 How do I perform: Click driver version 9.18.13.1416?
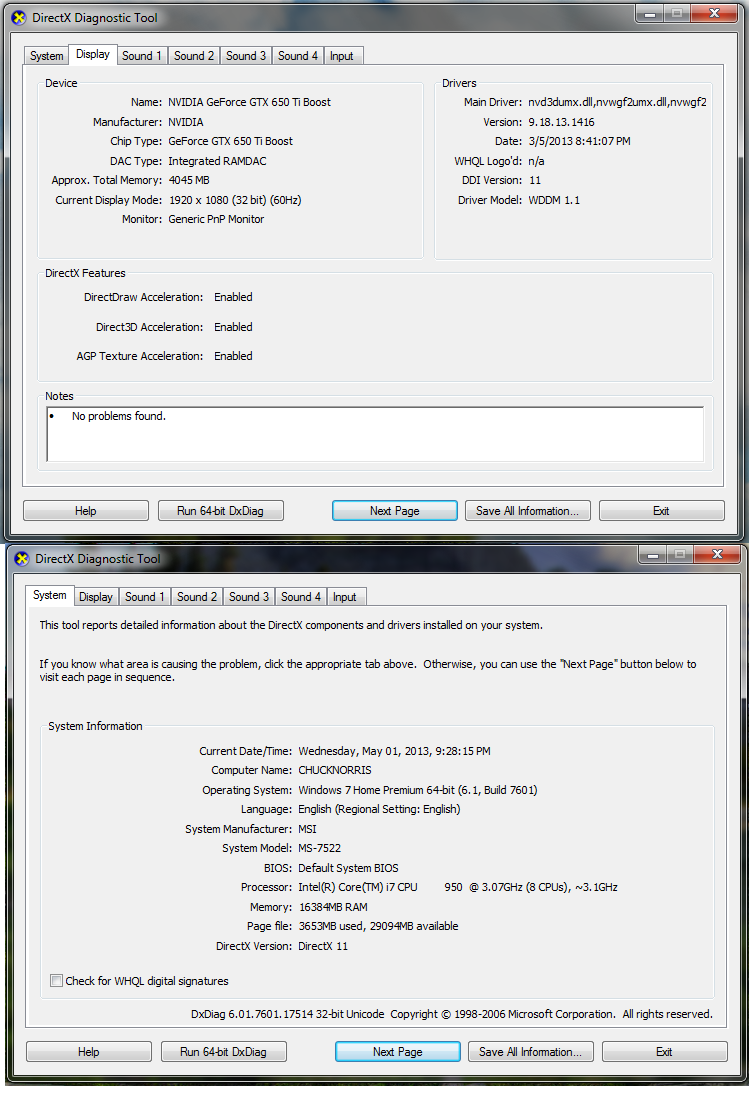[562, 122]
